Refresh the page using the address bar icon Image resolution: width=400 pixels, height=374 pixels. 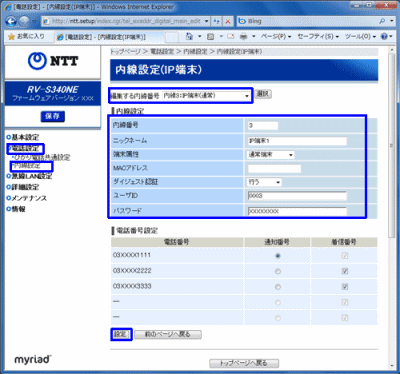[x=217, y=21]
